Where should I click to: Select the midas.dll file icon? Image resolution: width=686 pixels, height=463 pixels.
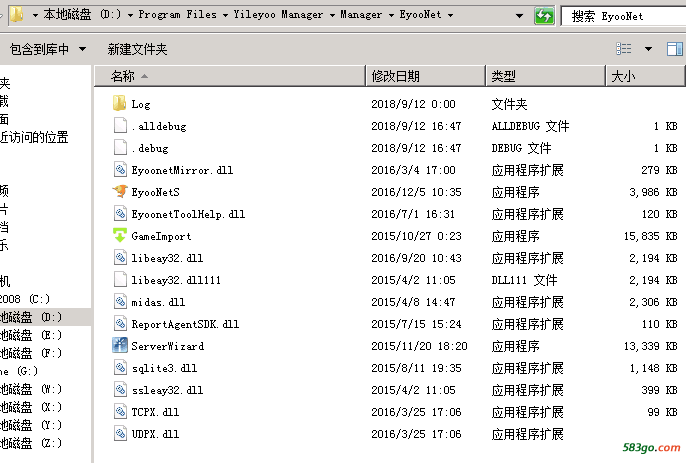[120, 302]
